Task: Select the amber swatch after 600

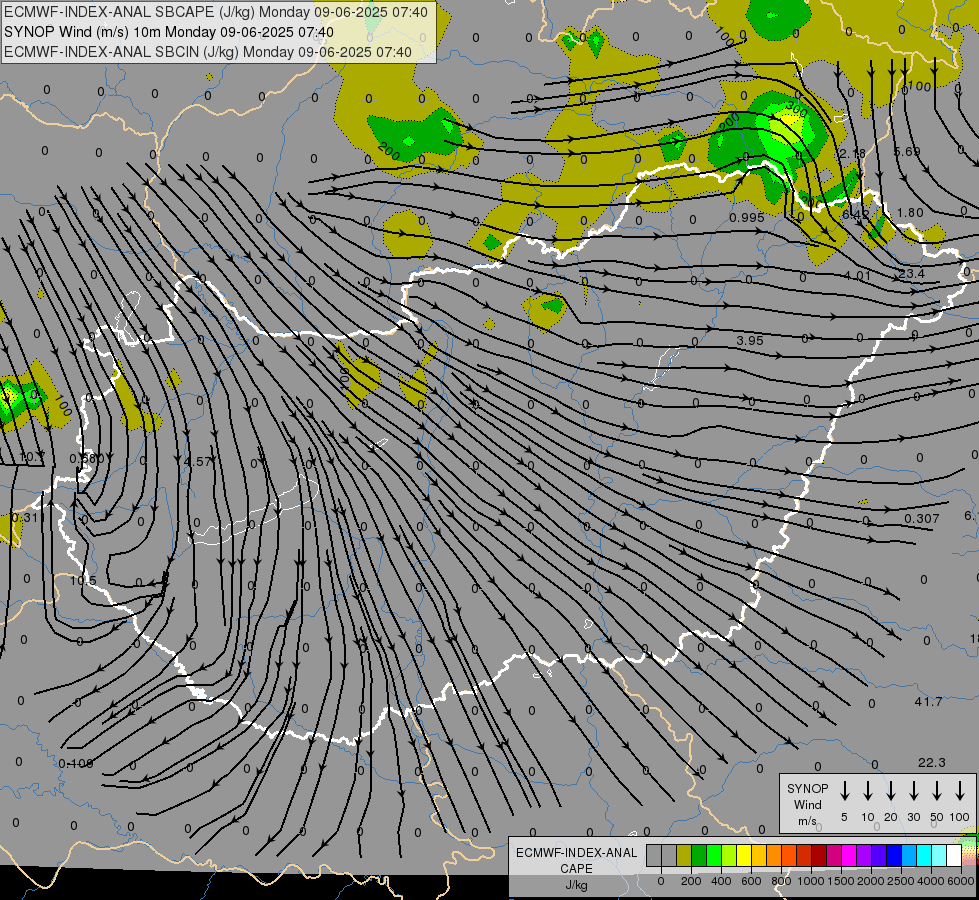Action: pos(759,856)
